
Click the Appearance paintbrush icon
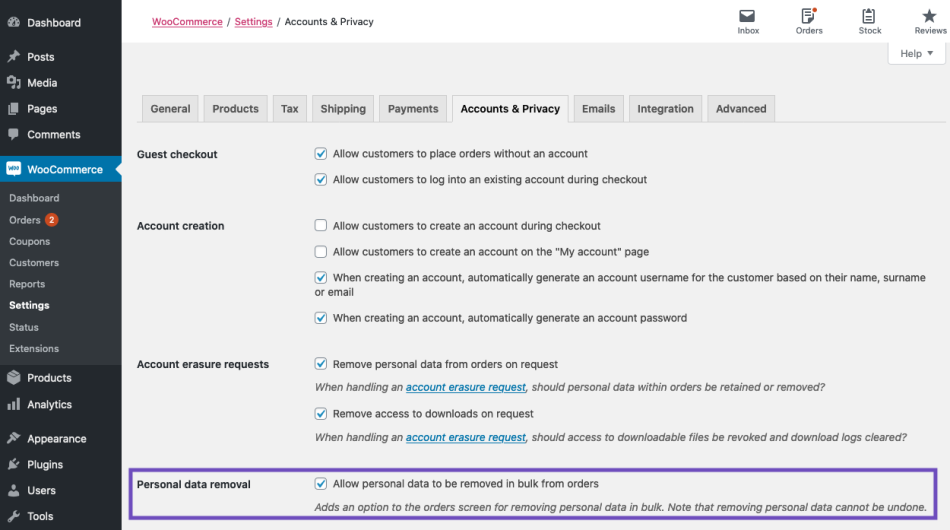[x=13, y=438]
